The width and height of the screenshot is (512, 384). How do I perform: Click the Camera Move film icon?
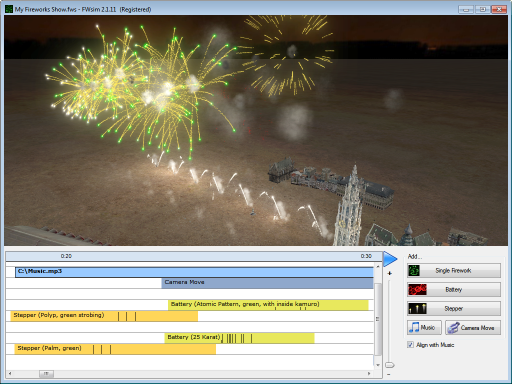(453, 328)
